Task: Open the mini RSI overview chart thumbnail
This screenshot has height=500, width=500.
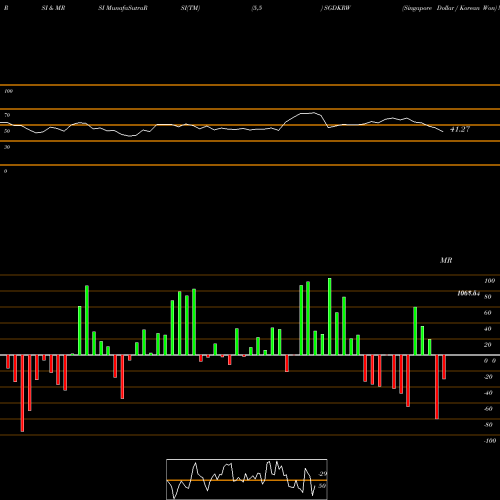Action: pos(247,479)
